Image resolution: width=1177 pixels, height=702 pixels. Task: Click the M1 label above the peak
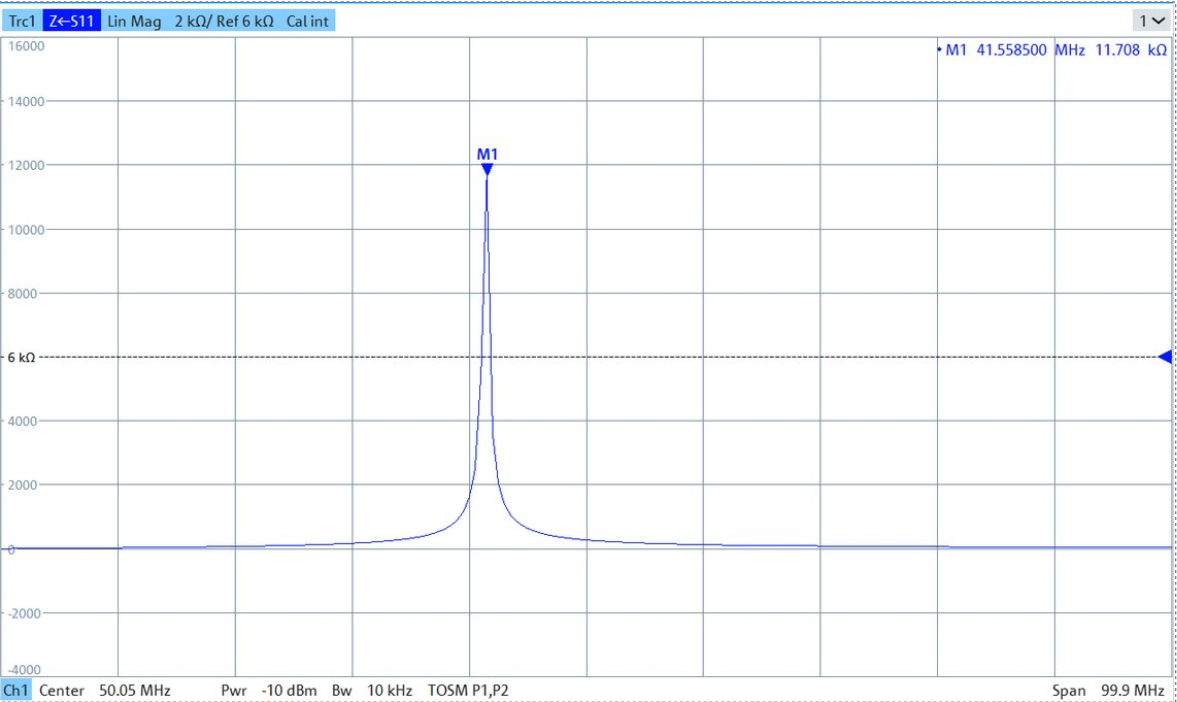tap(487, 154)
